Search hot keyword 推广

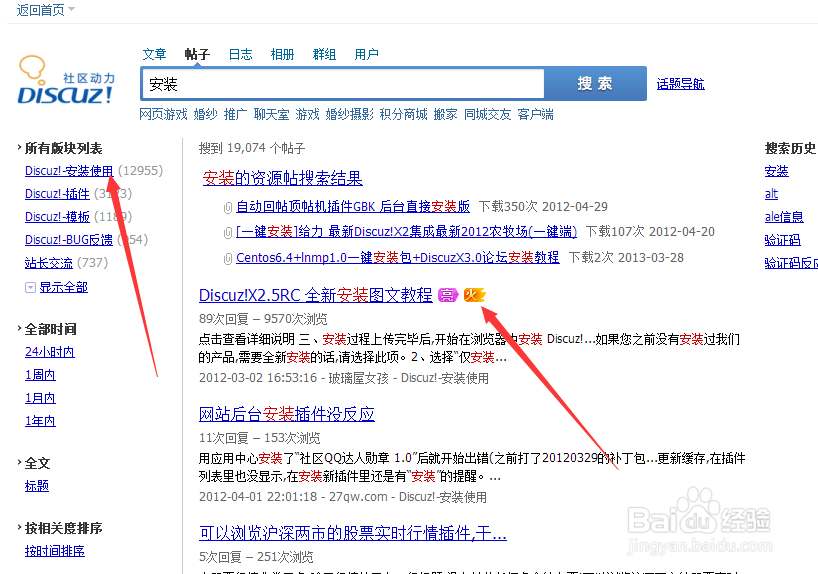[x=235, y=114]
